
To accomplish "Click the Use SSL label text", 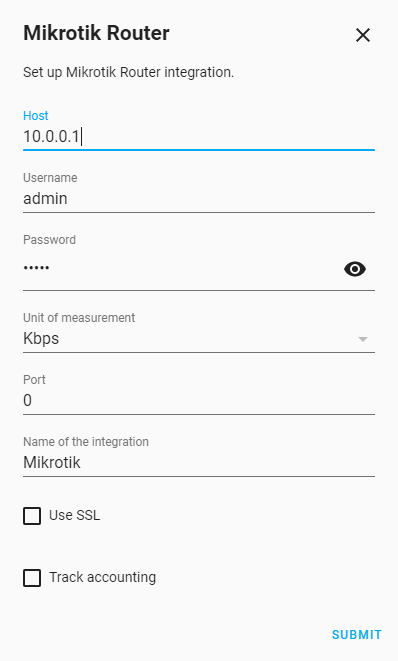I will point(75,516).
